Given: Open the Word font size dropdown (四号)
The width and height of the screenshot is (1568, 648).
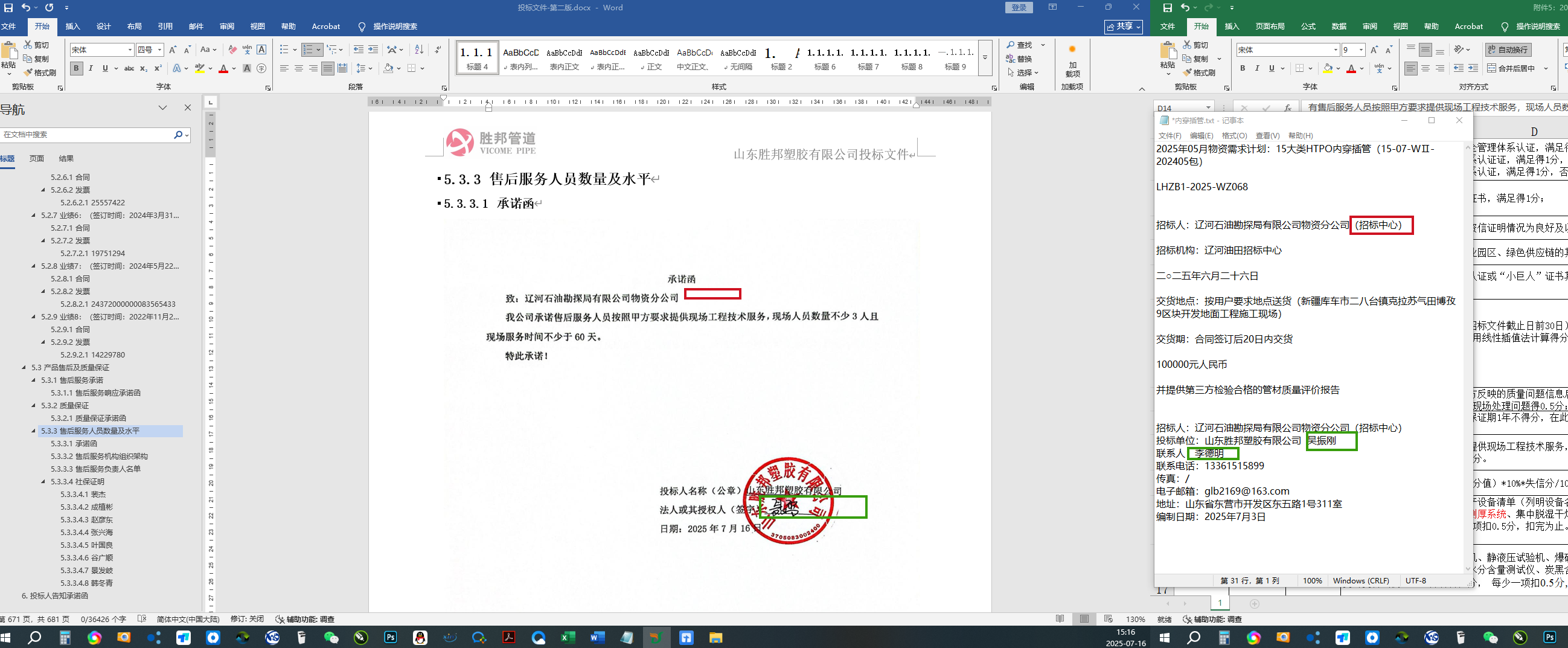Looking at the screenshot, I should click(159, 50).
